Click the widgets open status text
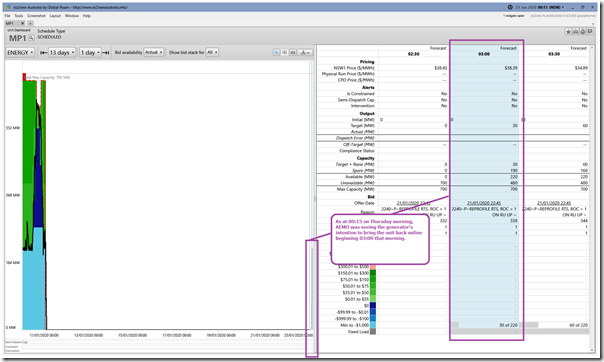 tap(513, 16)
